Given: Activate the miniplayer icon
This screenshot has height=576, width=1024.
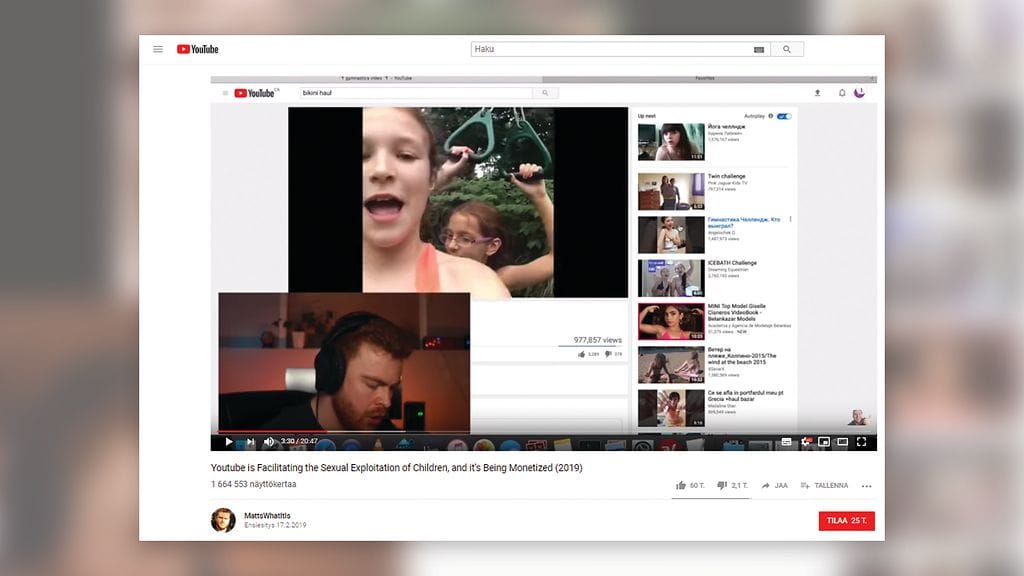Looking at the screenshot, I should [x=824, y=441].
